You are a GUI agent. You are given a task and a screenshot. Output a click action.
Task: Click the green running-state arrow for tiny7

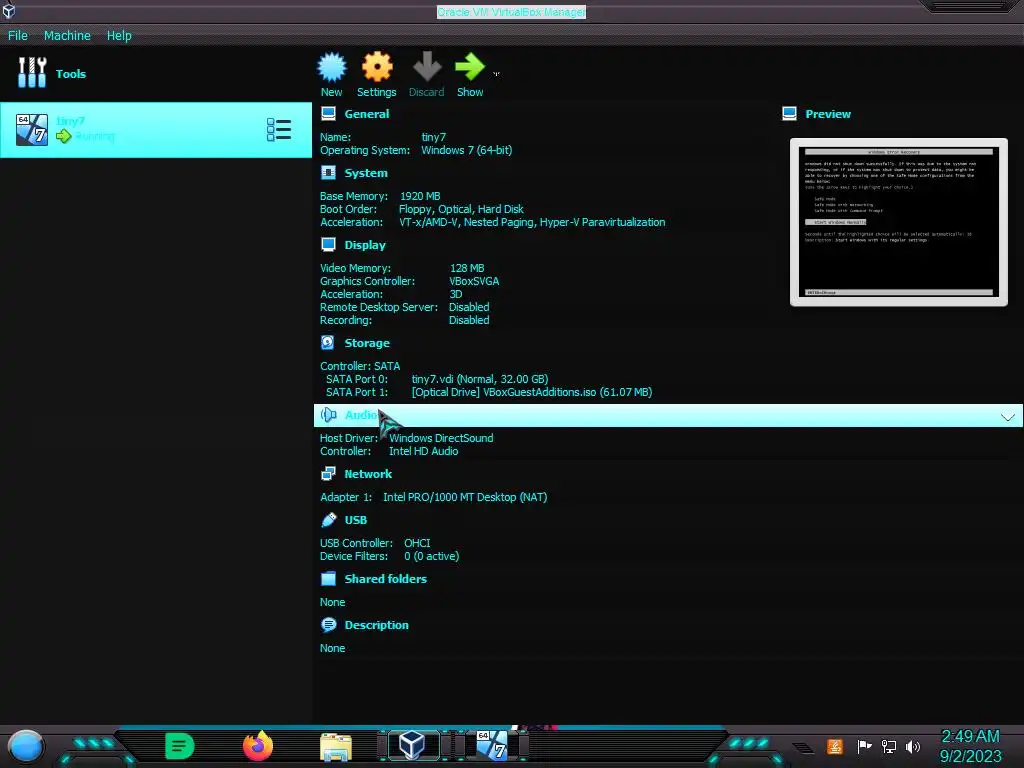point(63,136)
